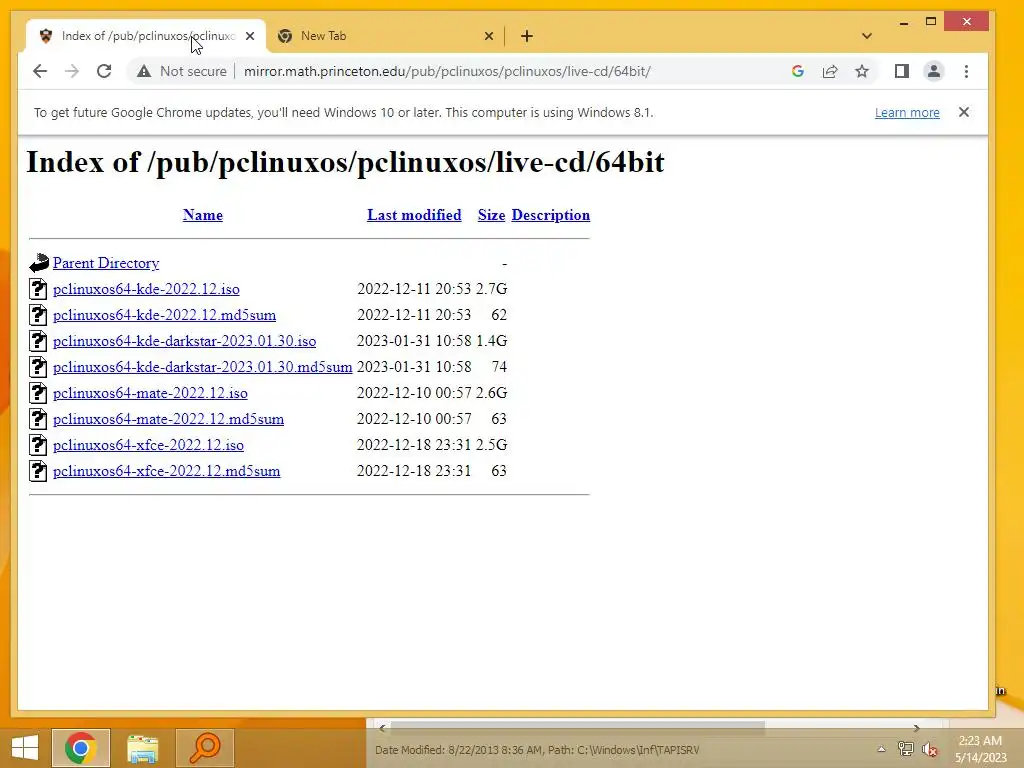Click file icon beside pclinuxos64-xfce-2022.12.iso

pos(39,445)
